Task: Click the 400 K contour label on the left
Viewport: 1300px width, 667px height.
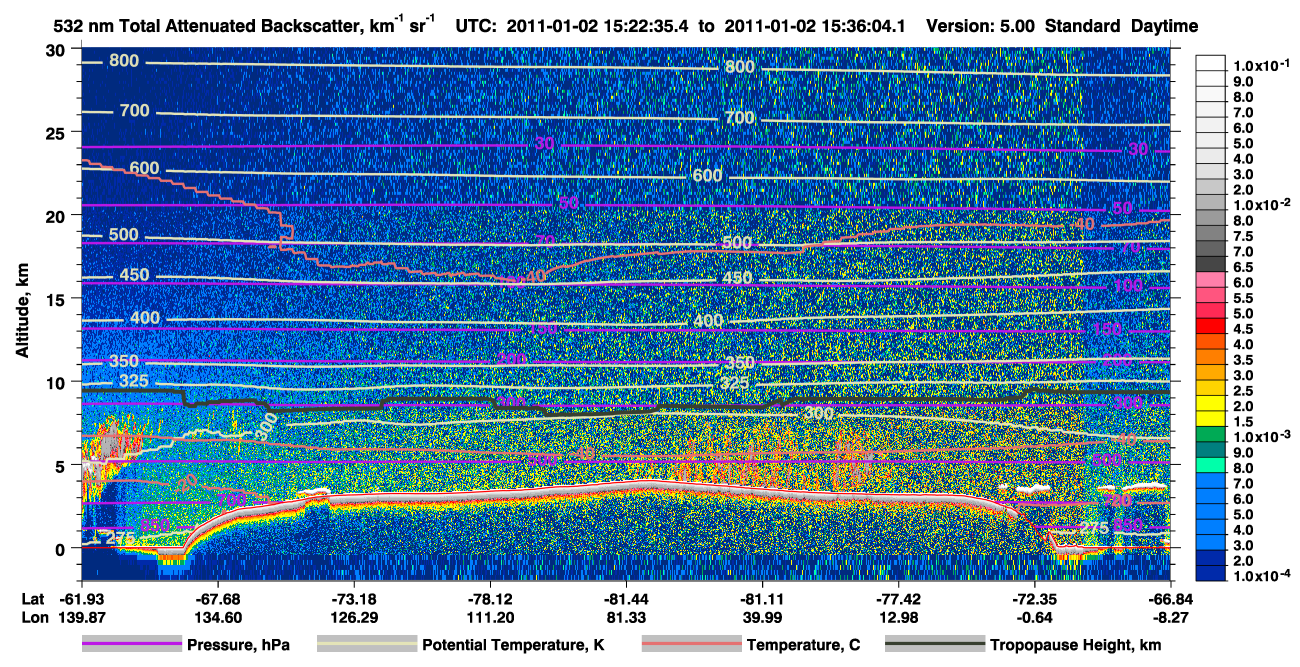Action: pyautogui.click(x=145, y=318)
